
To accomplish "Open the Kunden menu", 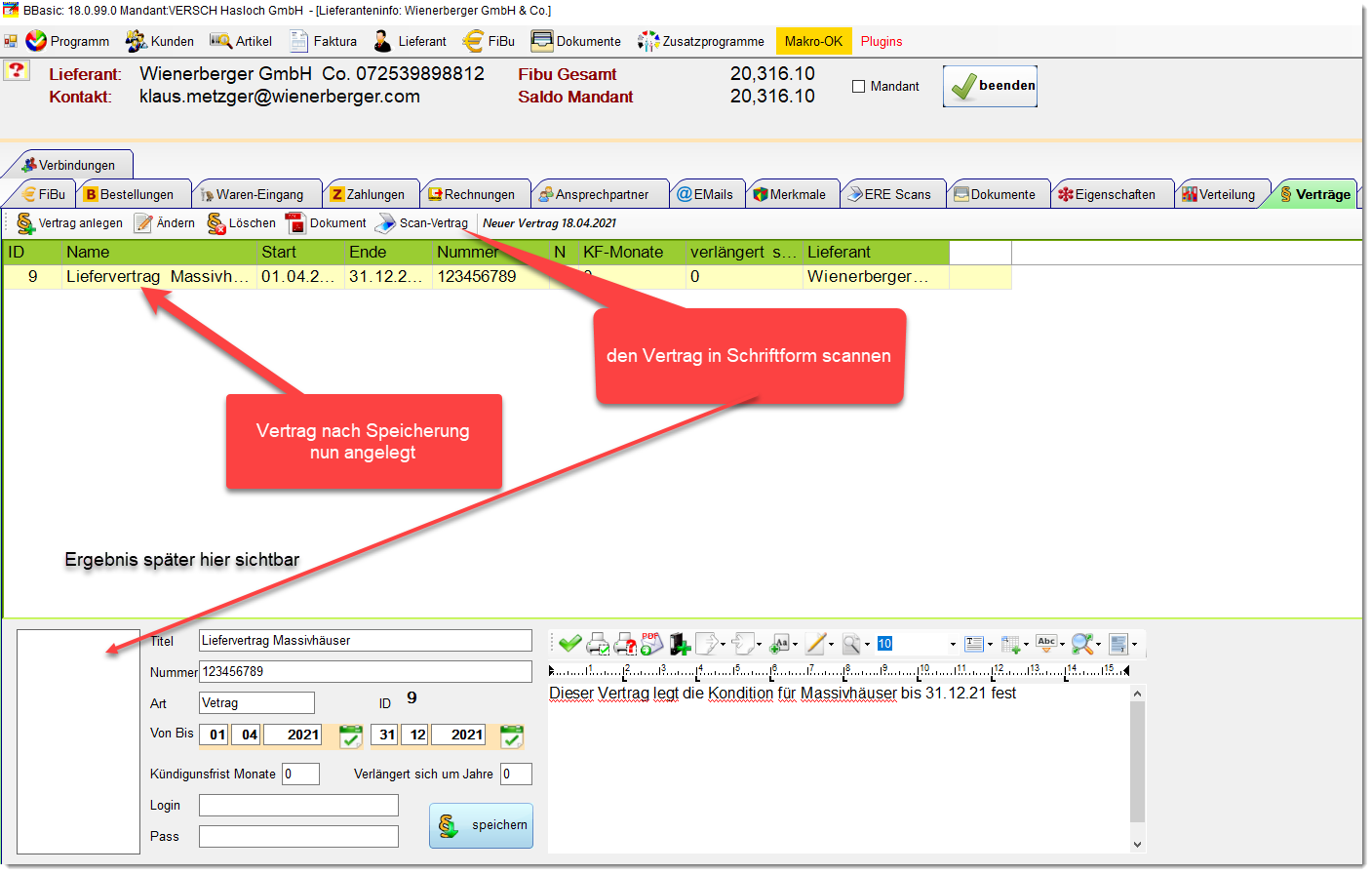I will [160, 41].
